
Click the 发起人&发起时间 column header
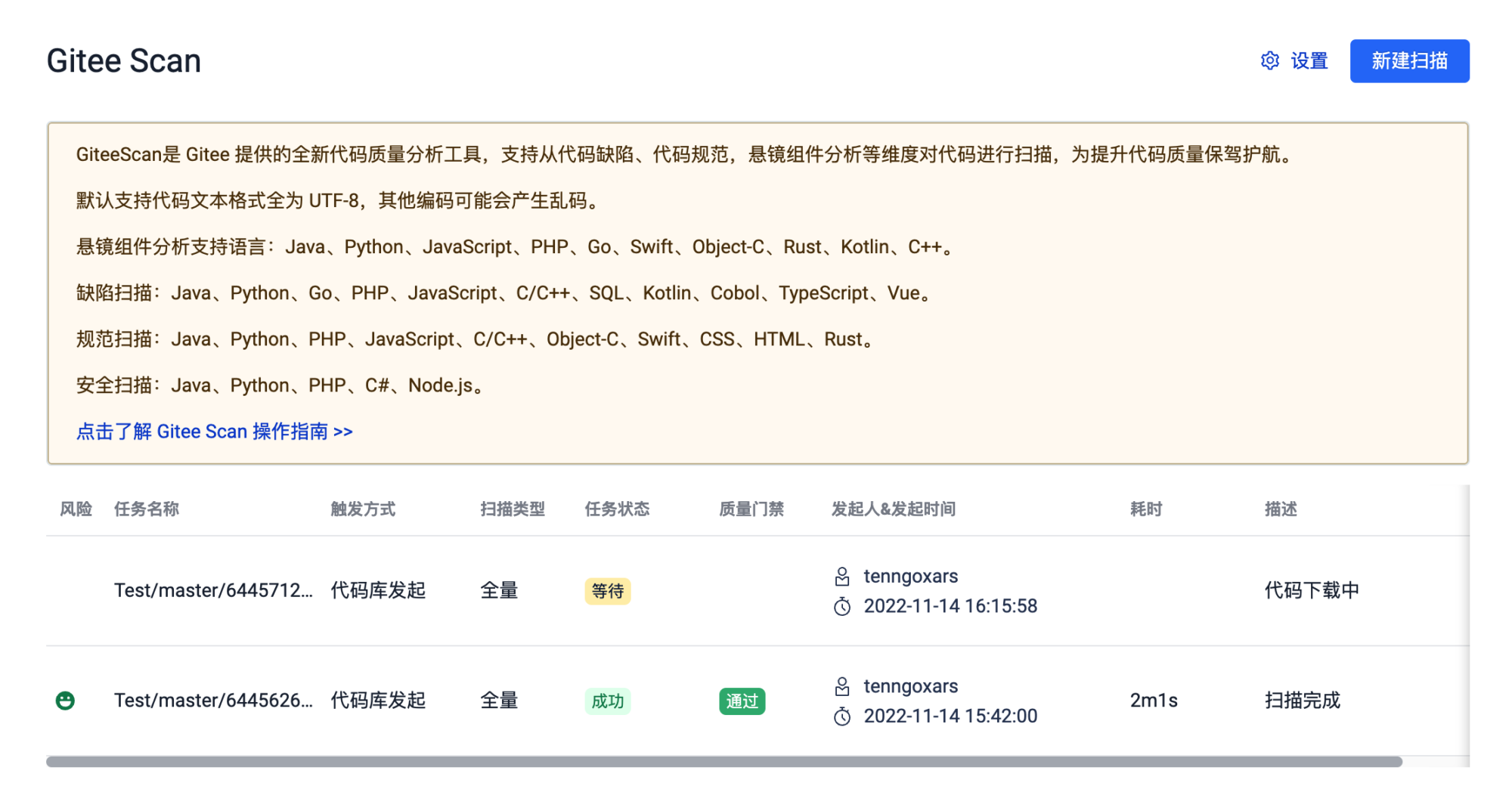pyautogui.click(x=894, y=509)
